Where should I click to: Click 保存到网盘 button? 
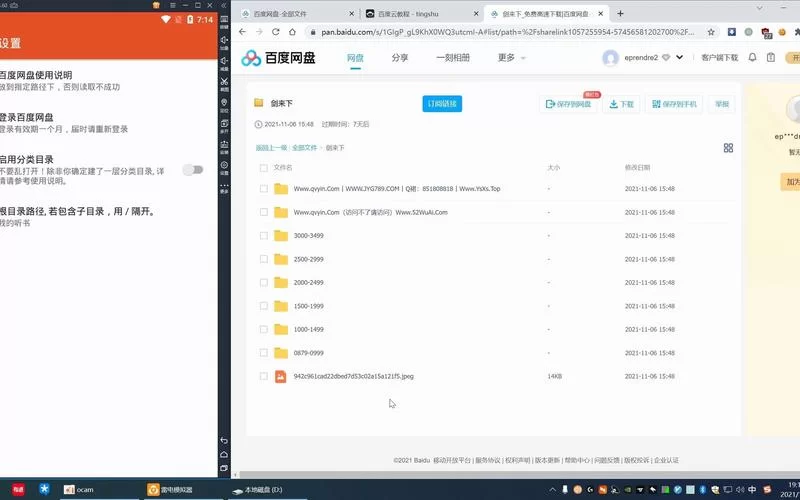(568, 104)
